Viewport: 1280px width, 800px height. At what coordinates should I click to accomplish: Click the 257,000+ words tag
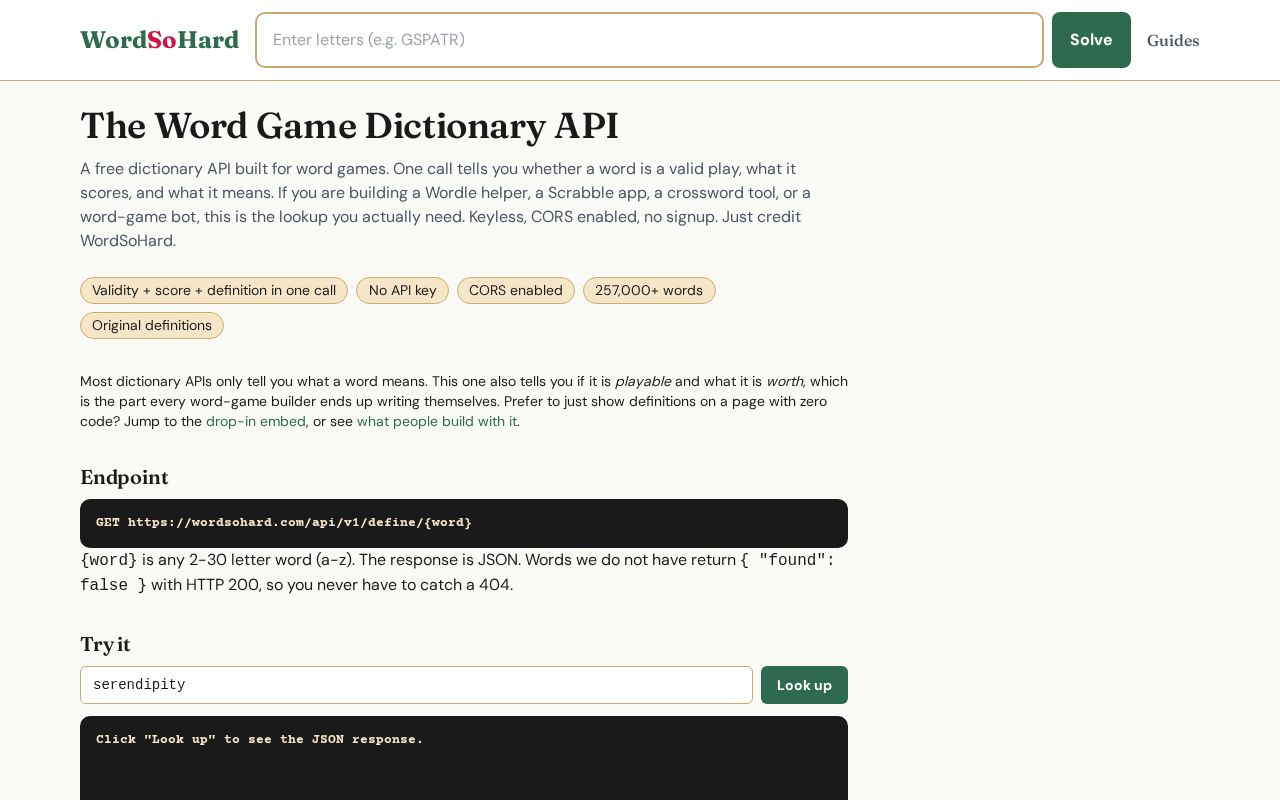coord(649,290)
